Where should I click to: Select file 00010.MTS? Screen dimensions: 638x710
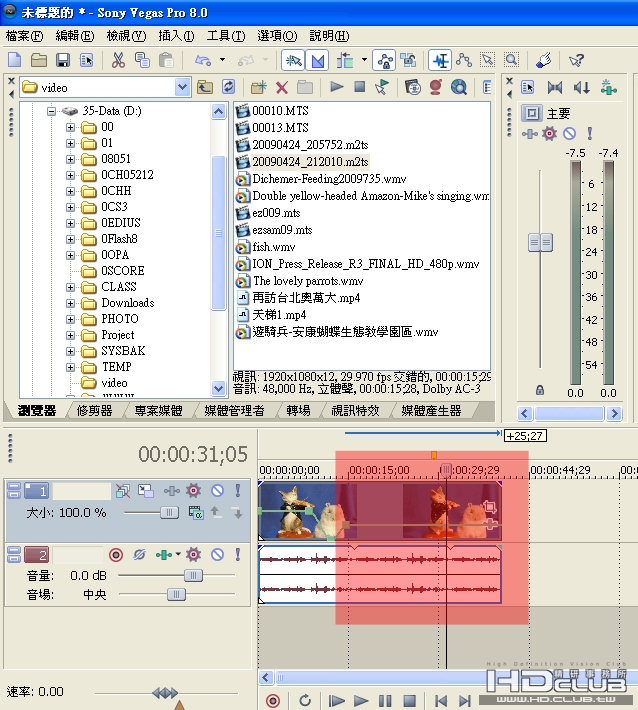(x=280, y=111)
